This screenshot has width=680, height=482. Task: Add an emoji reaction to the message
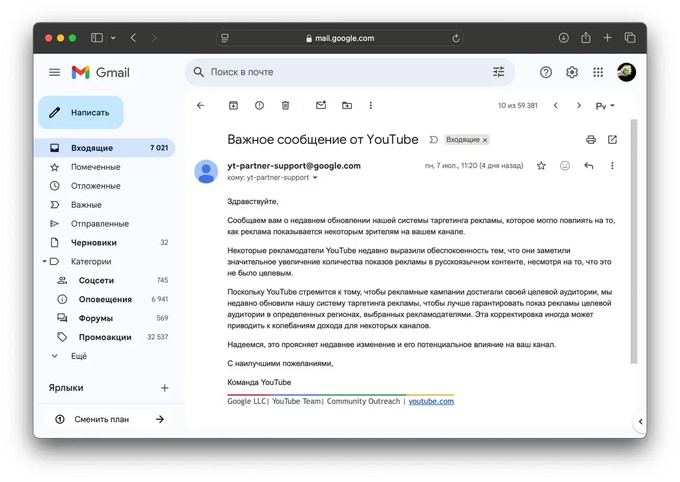(565, 166)
